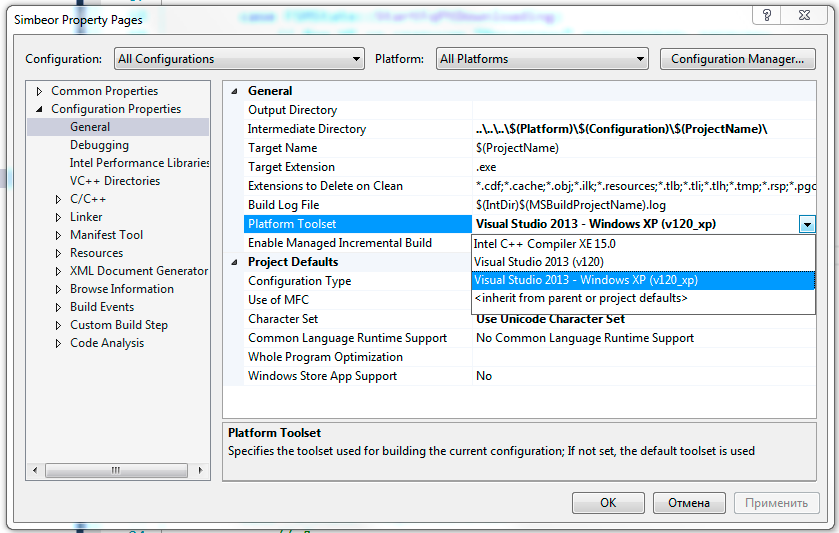Expand the Linker node arrow
Viewport: 839px width, 533px height.
tap(59, 217)
